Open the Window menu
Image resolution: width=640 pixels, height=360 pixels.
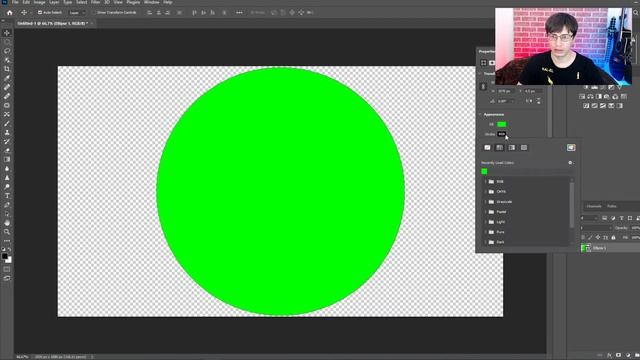click(x=151, y=2)
